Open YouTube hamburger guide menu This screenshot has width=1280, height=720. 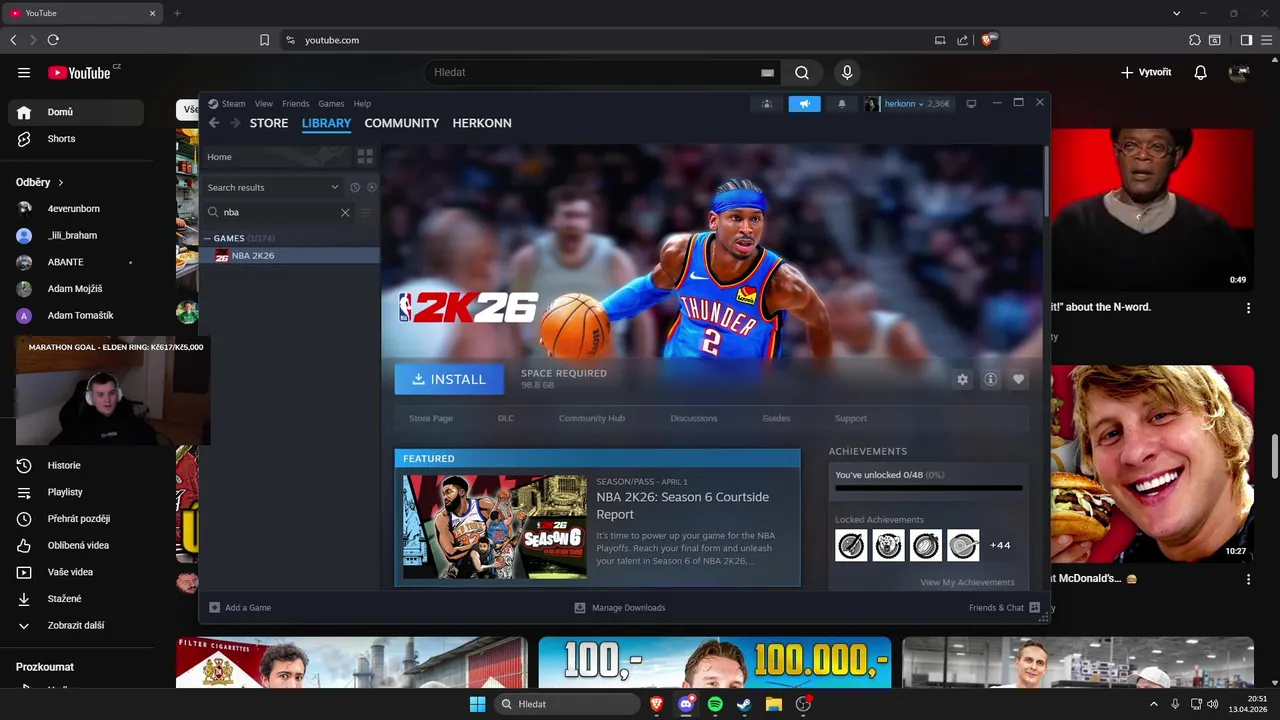tap(24, 72)
